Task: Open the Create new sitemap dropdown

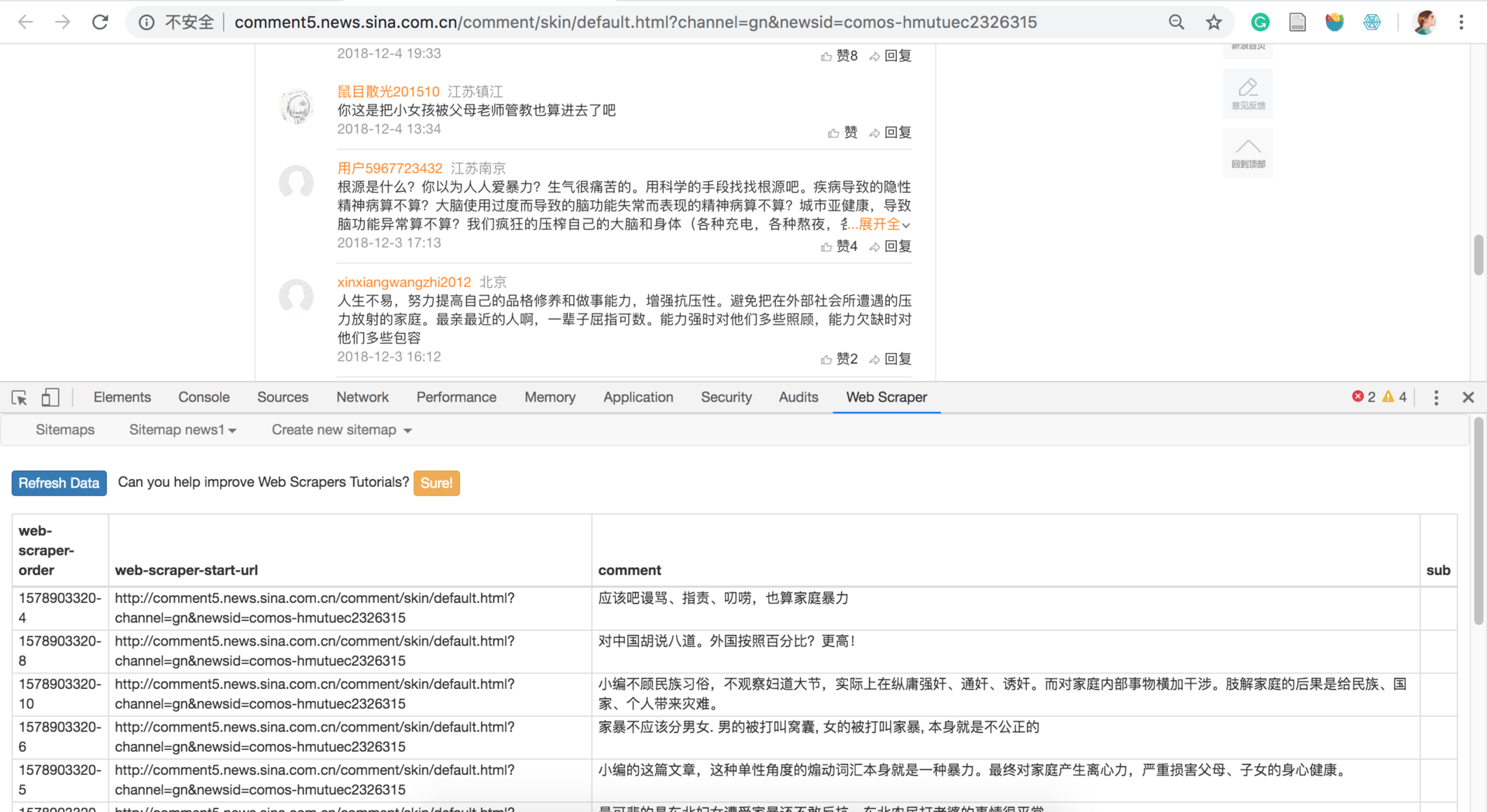Action: [x=342, y=430]
